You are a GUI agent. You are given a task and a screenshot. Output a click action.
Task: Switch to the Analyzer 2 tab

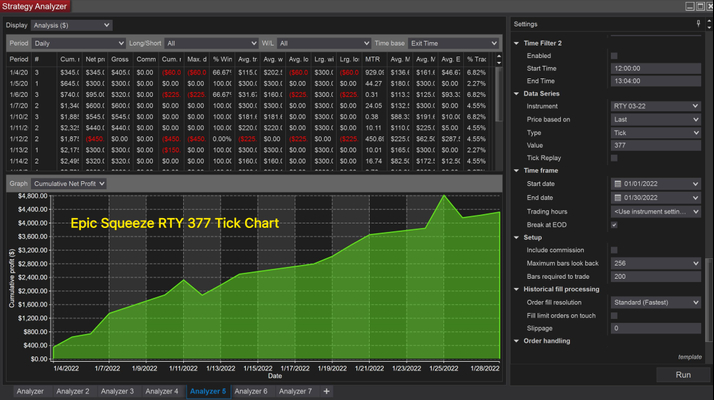pyautogui.click(x=72, y=391)
